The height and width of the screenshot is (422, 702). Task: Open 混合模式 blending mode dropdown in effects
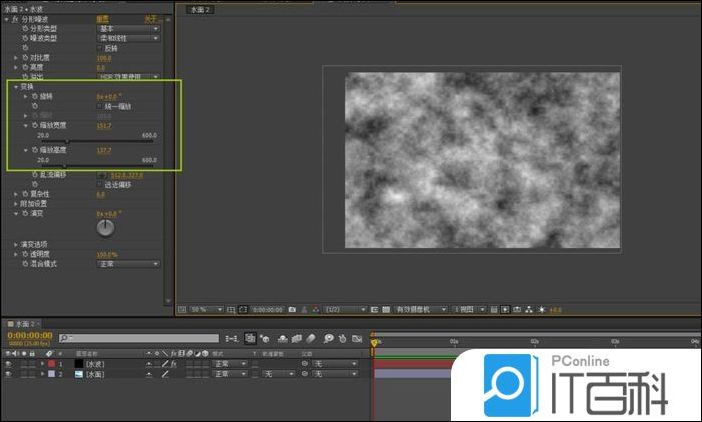click(127, 264)
